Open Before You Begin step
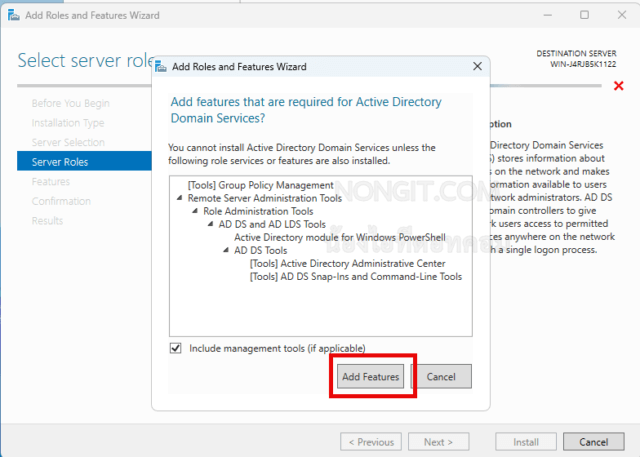 pos(71,103)
